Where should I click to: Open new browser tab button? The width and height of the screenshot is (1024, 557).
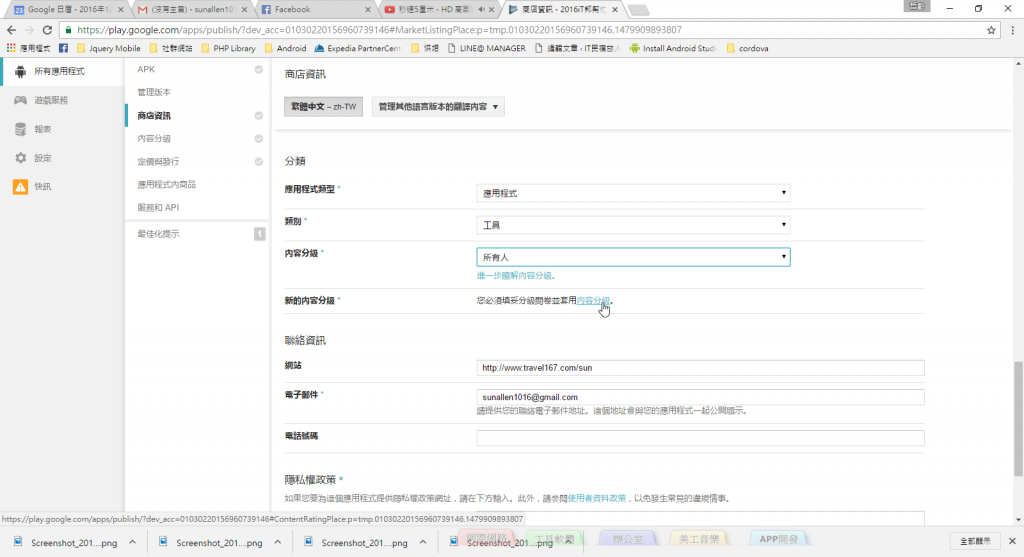tap(638, 10)
